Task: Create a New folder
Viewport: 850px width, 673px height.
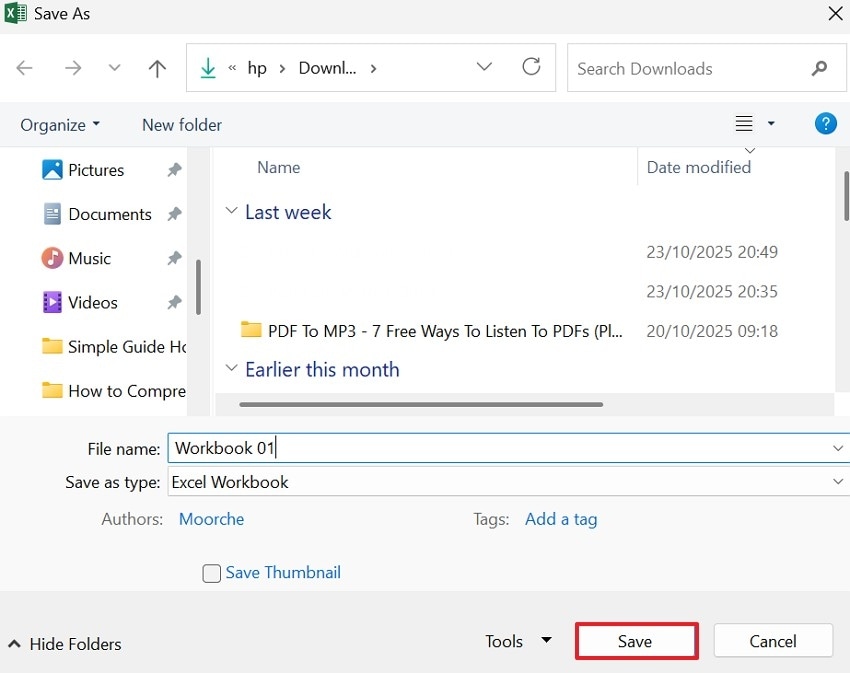Action: coord(182,125)
